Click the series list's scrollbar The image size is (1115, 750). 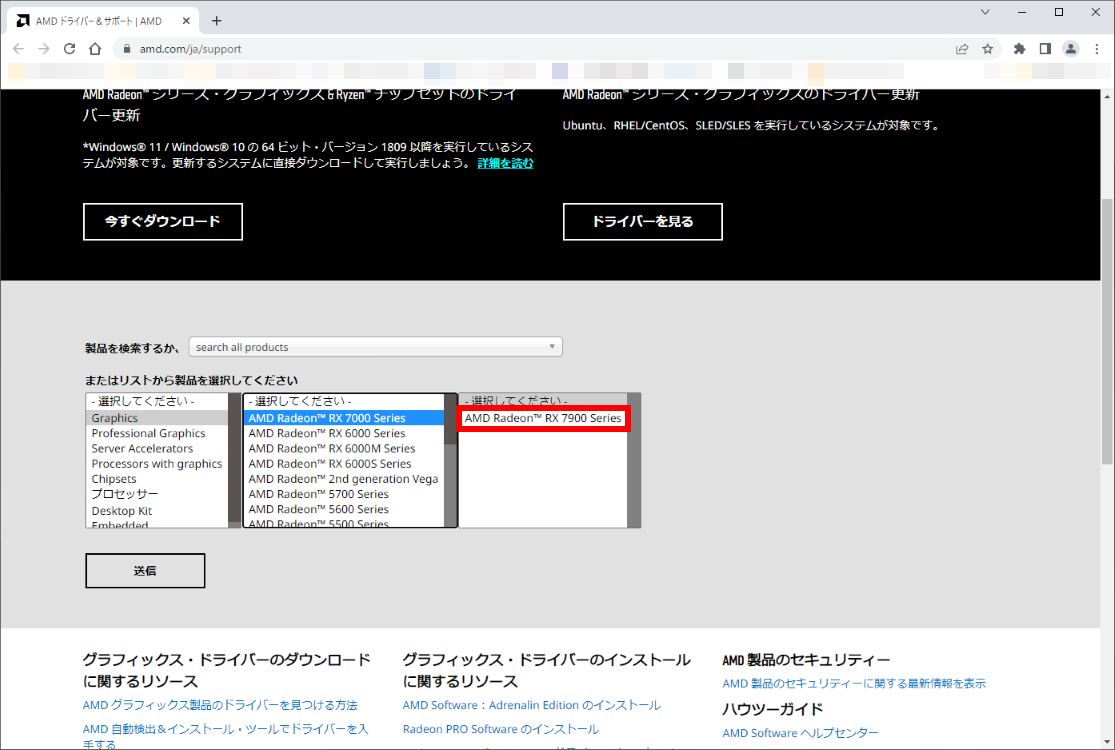[x=450, y=460]
